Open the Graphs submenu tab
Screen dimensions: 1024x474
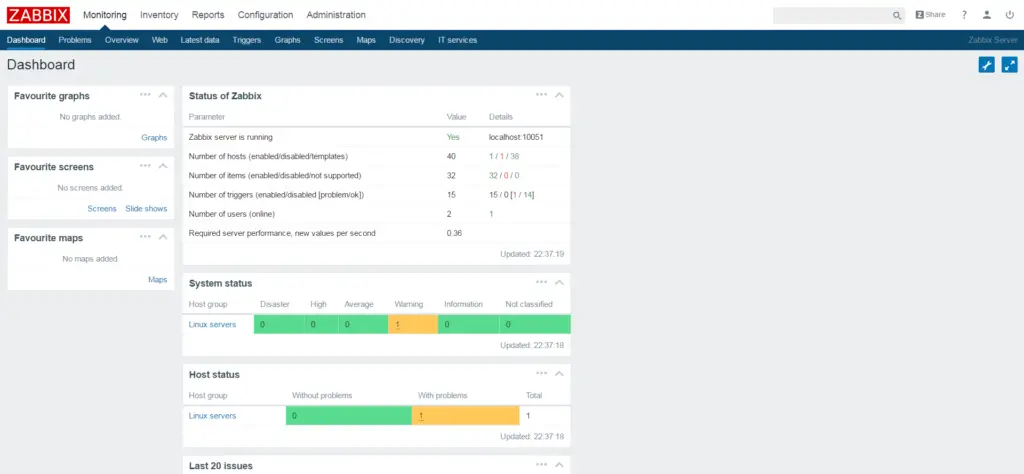287,40
